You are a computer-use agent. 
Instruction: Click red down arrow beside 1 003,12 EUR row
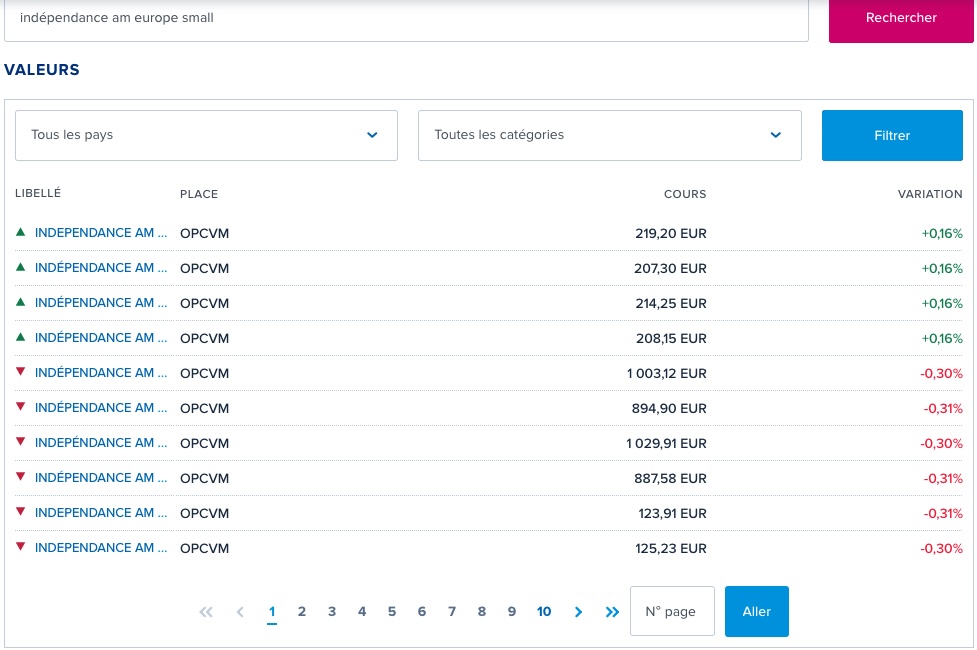[x=20, y=372]
